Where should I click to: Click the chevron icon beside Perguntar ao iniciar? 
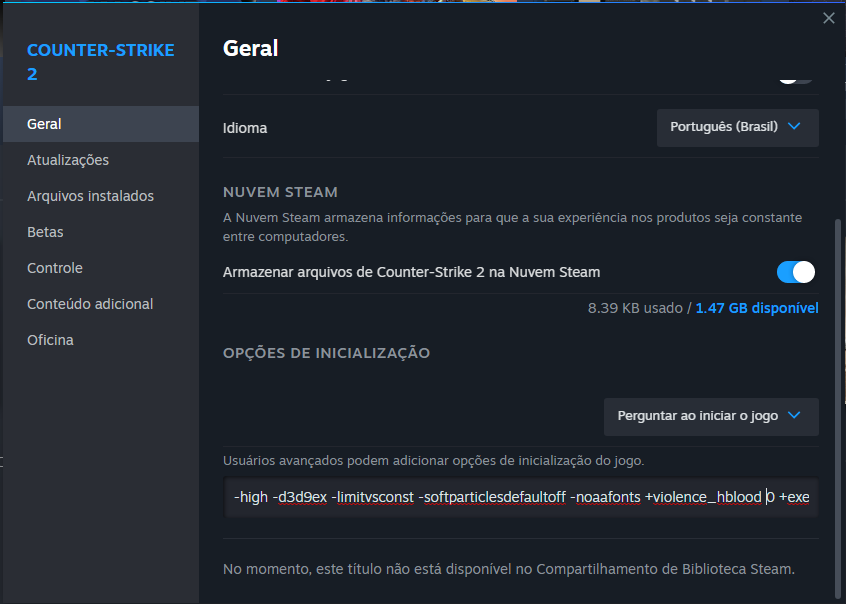click(x=794, y=416)
